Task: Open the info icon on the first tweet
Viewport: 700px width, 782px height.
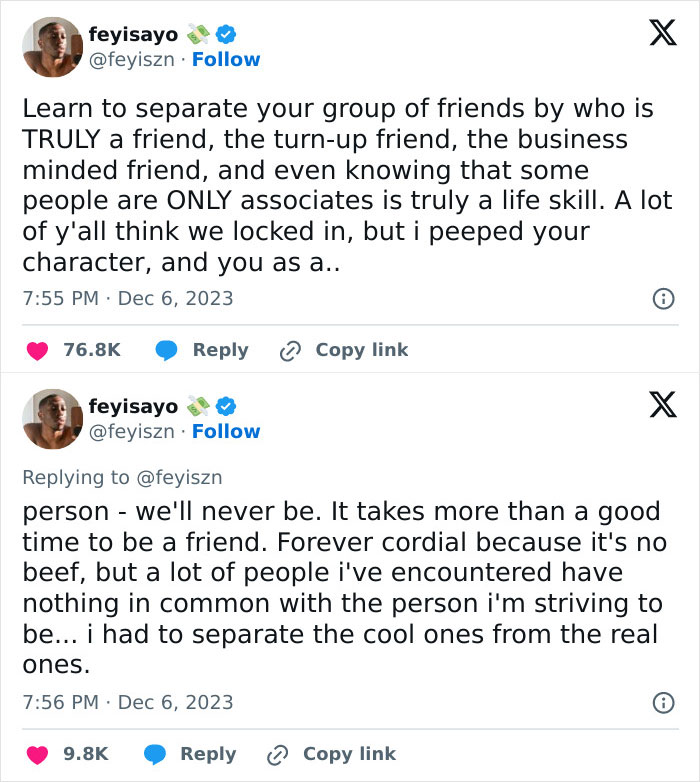Action: (662, 298)
